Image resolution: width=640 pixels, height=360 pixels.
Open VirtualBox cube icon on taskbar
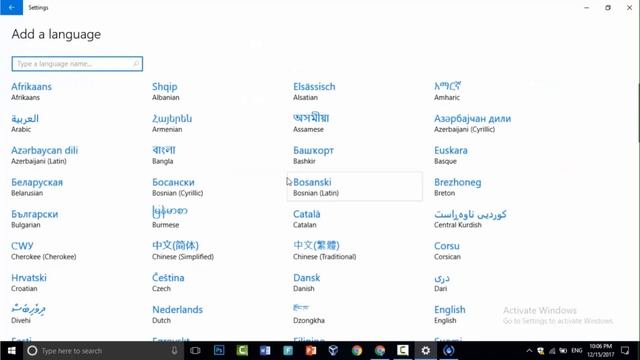333,350
